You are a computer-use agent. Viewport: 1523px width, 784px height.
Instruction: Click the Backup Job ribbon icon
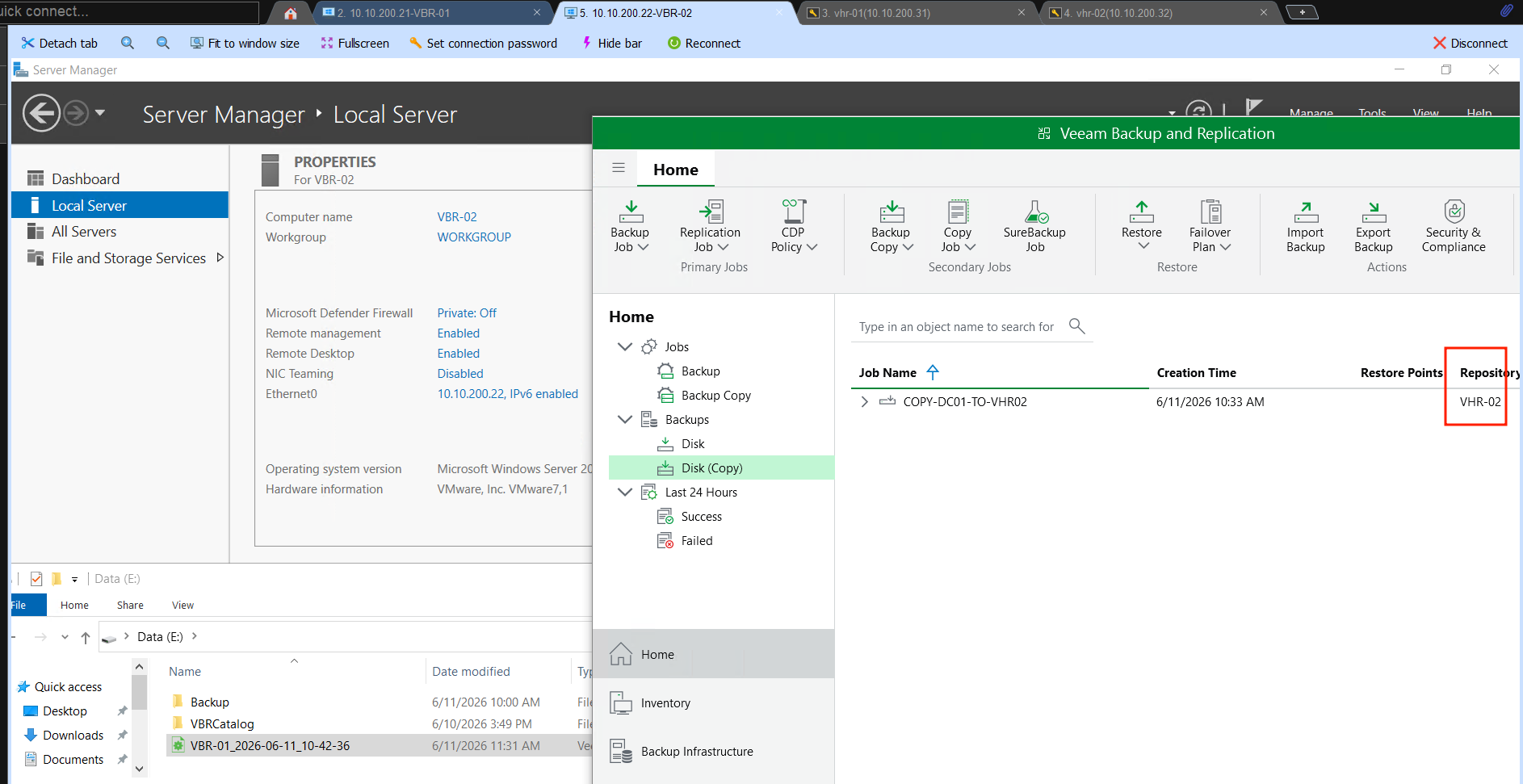point(631,212)
